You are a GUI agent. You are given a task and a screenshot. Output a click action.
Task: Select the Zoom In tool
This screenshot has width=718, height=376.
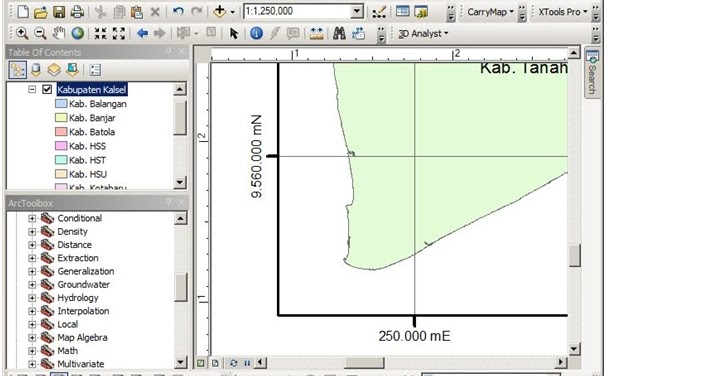(x=22, y=33)
